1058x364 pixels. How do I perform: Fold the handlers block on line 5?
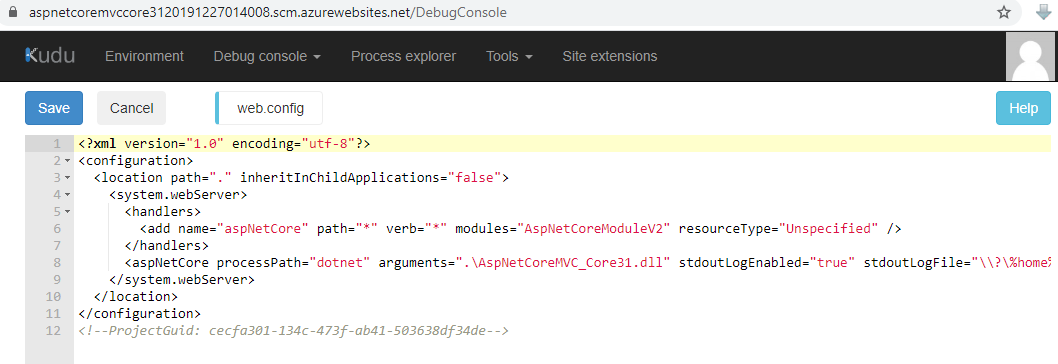tap(67, 212)
